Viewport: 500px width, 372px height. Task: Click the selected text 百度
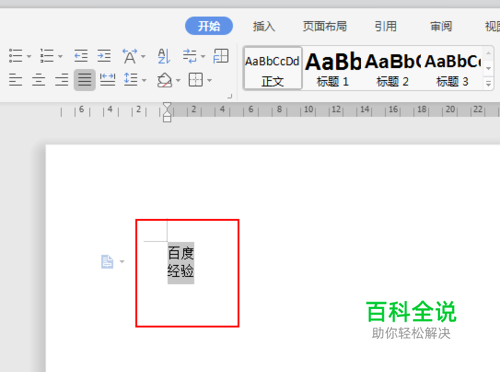(x=181, y=253)
